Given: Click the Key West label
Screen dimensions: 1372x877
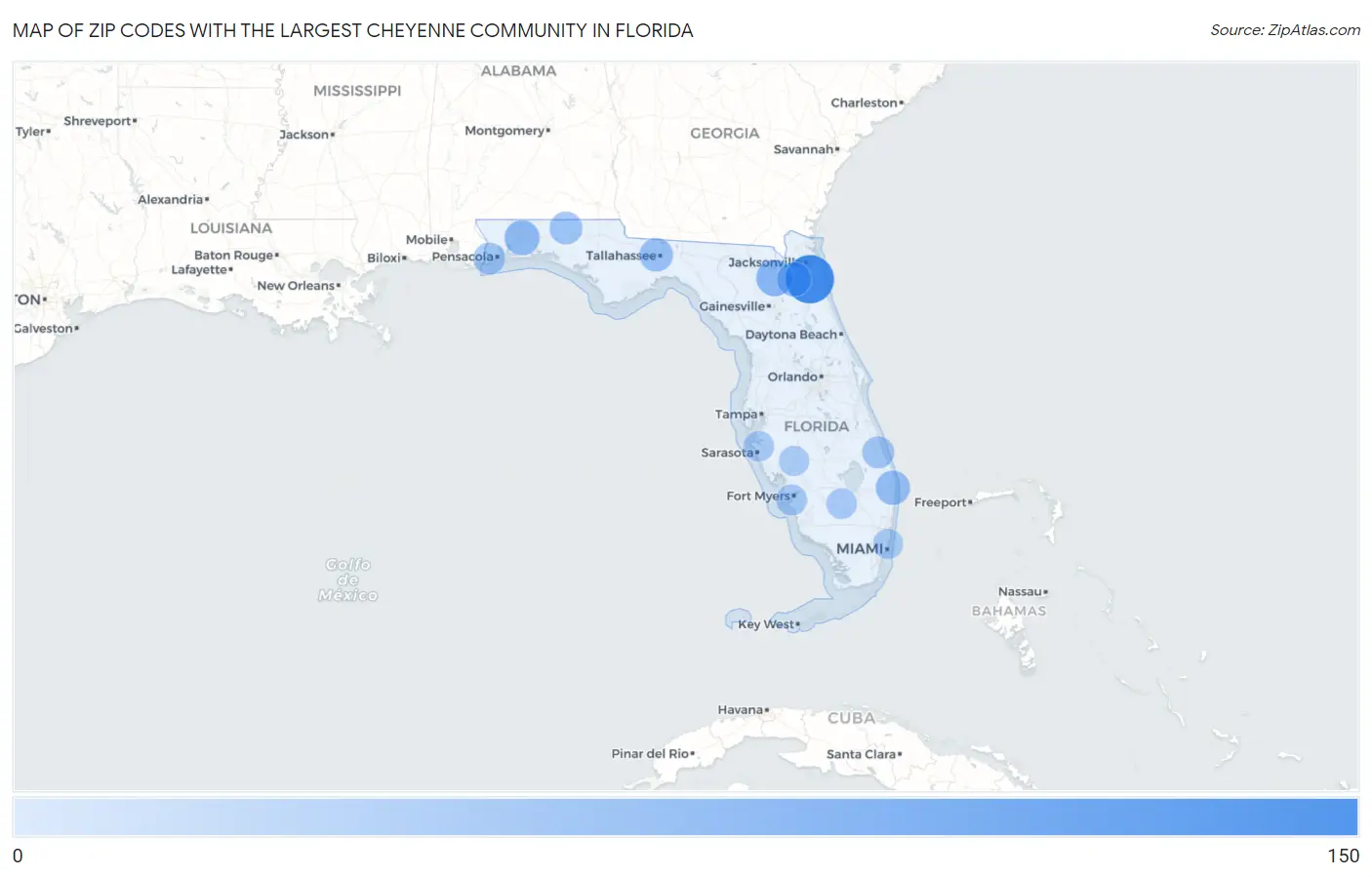Looking at the screenshot, I should click(766, 624).
